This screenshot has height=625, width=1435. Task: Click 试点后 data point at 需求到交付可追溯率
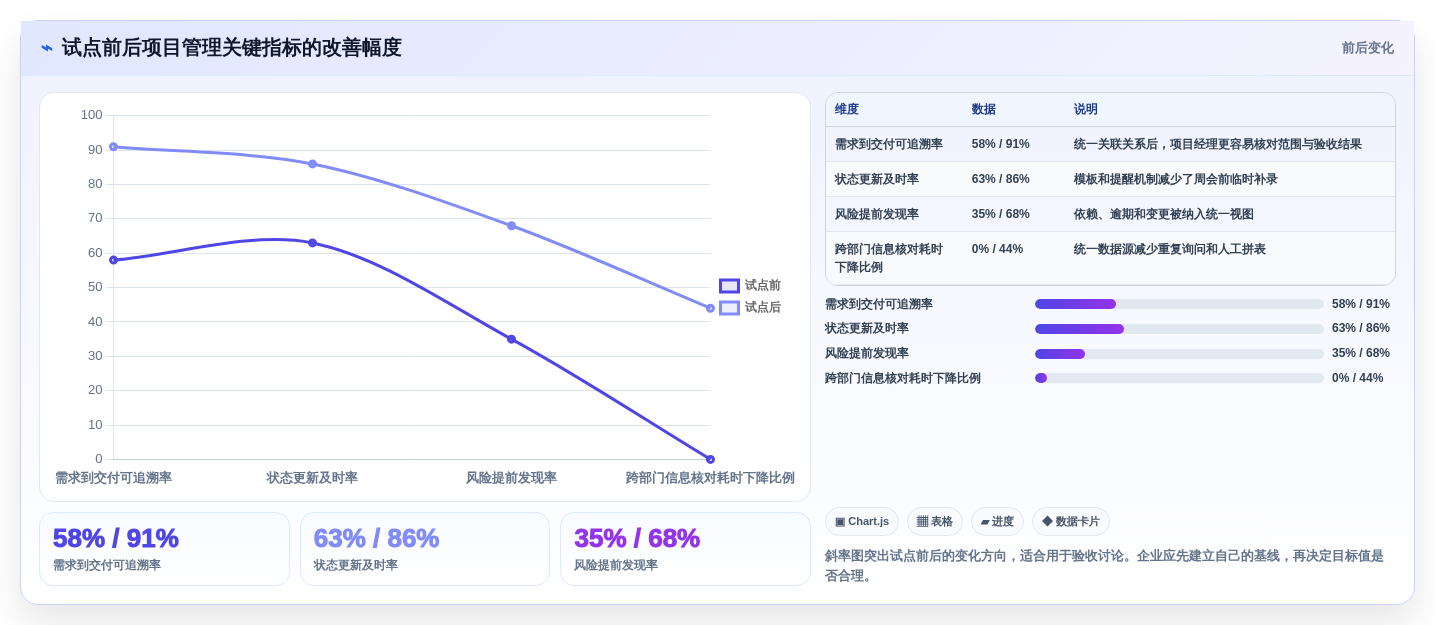click(113, 147)
